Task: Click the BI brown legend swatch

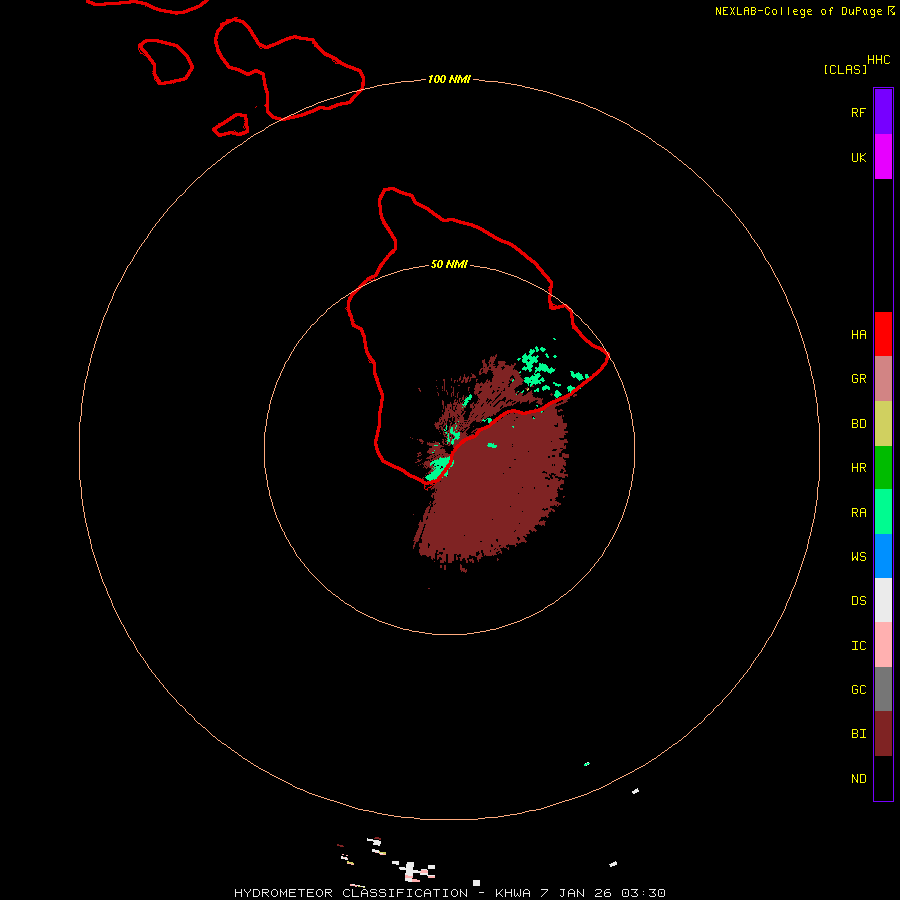Action: [883, 734]
